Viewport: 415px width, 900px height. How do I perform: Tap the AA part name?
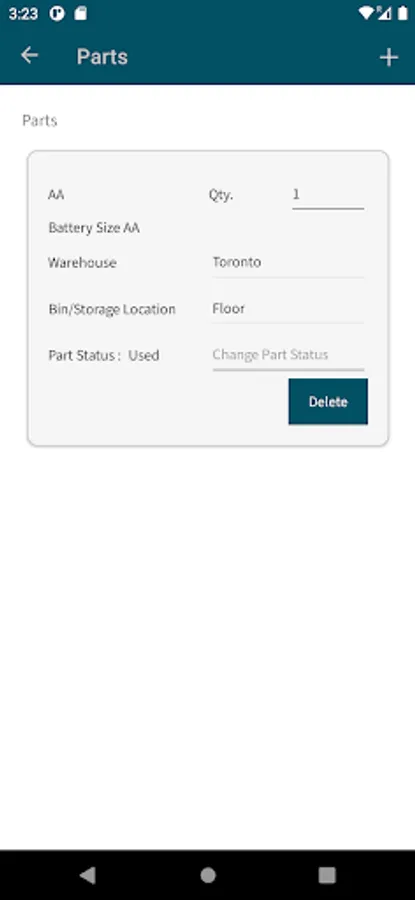[x=56, y=195]
